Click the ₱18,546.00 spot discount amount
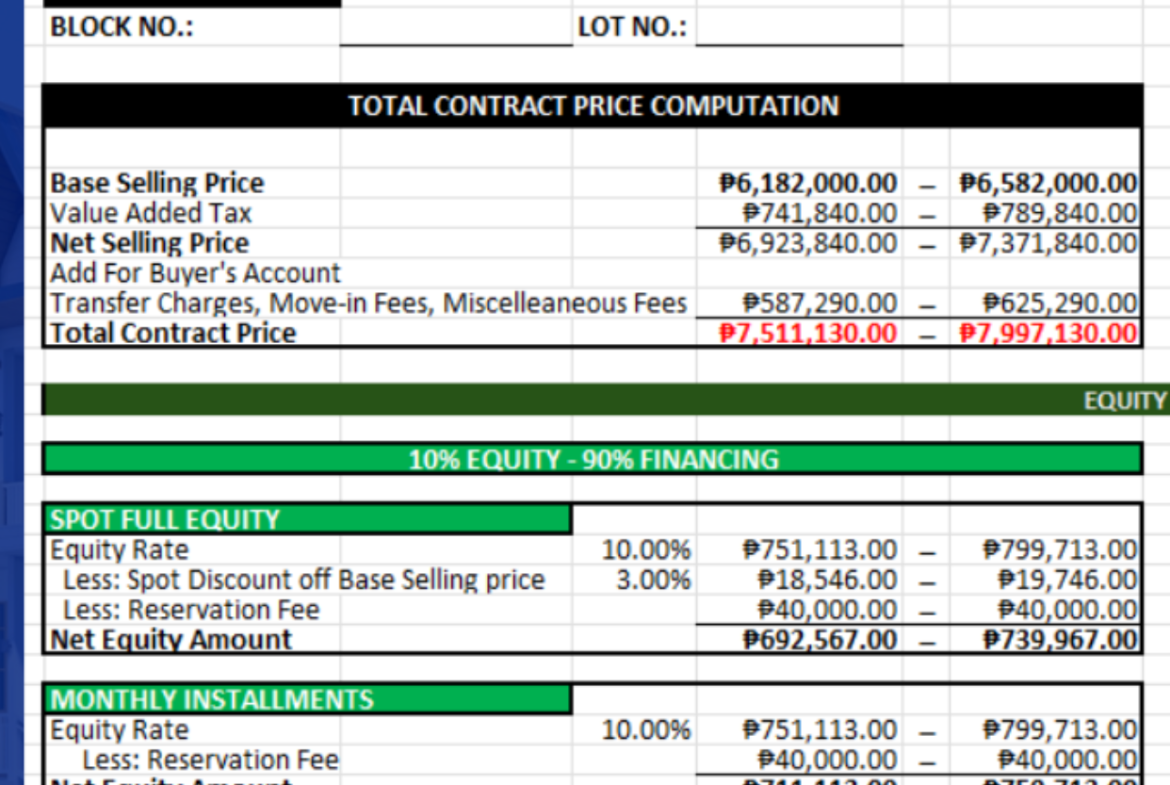Viewport: 1170px width, 785px height. 826,580
